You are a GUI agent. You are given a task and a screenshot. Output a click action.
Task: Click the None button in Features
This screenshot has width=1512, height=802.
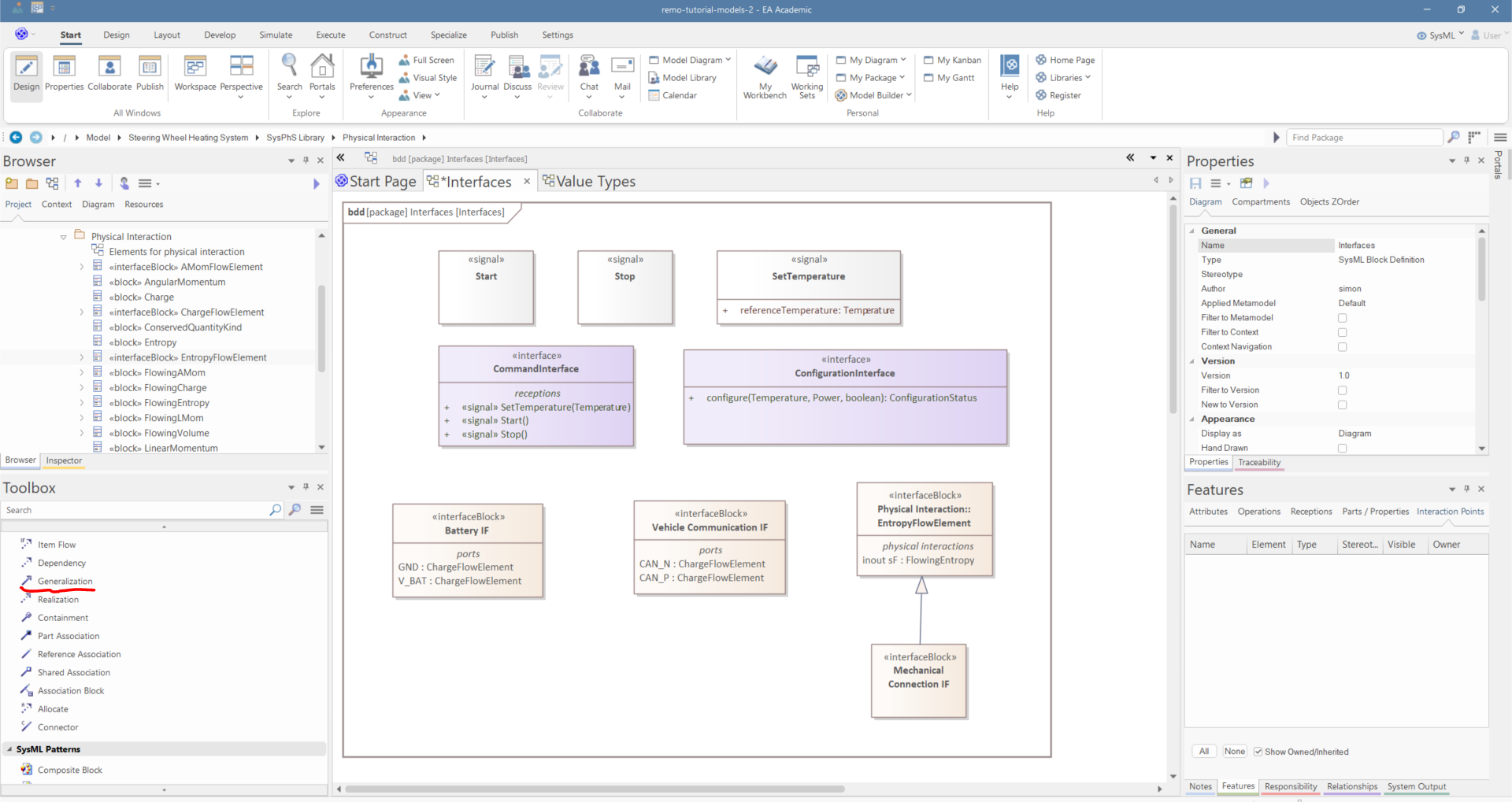pos(1234,752)
